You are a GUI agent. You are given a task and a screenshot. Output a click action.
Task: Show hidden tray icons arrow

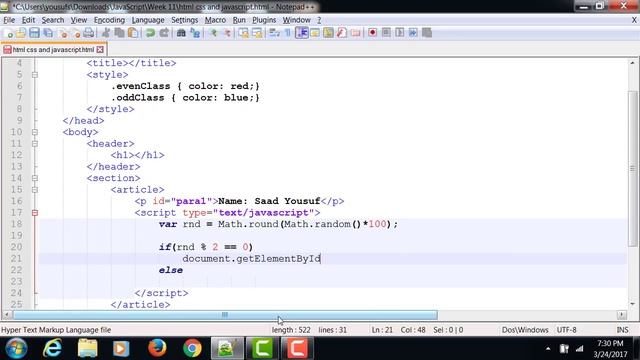pos(548,349)
